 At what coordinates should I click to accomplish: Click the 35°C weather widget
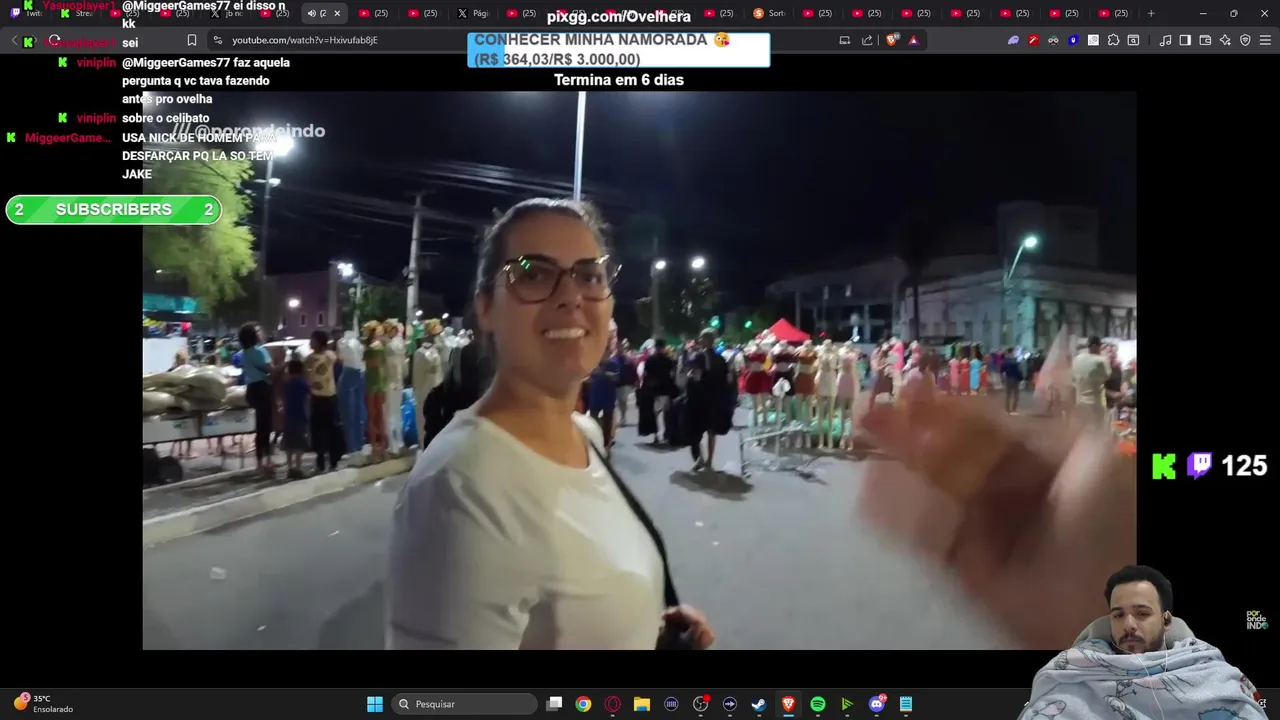click(43, 704)
